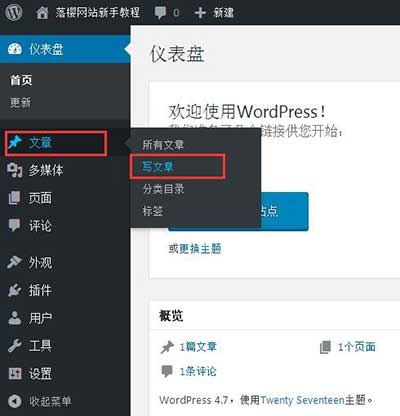Open the 用户 menu label
Screen dimensions: 400x416
click(x=40, y=318)
